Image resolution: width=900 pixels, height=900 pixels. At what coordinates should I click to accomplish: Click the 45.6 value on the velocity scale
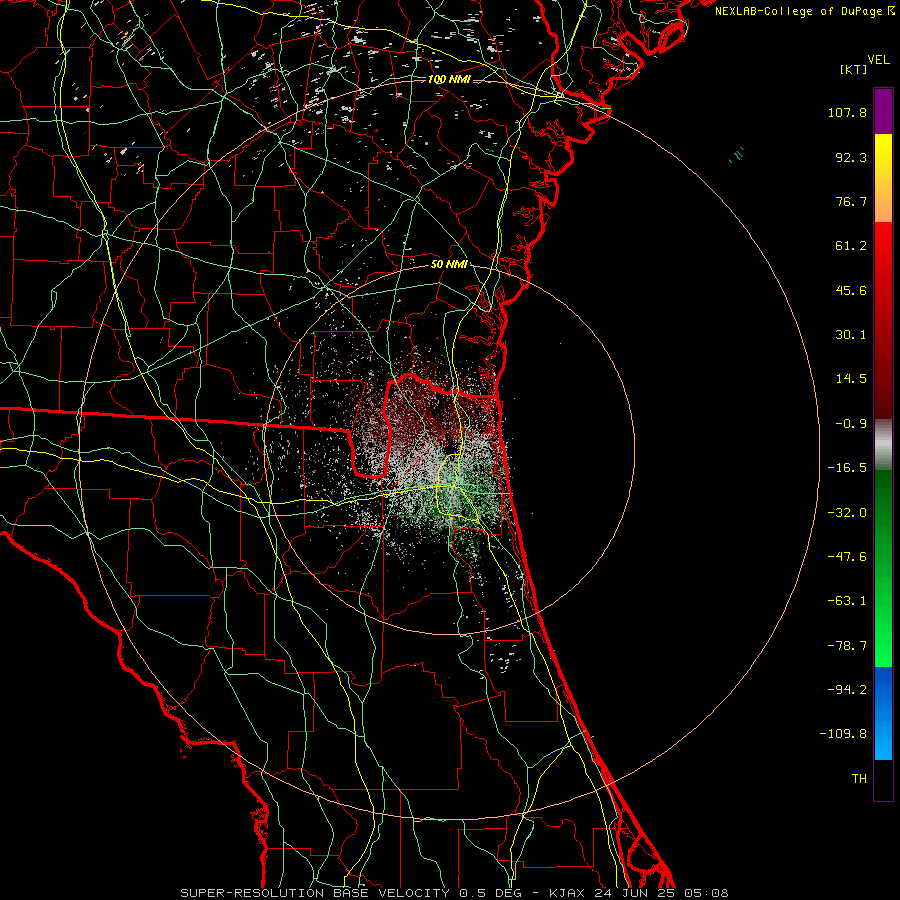click(x=851, y=290)
